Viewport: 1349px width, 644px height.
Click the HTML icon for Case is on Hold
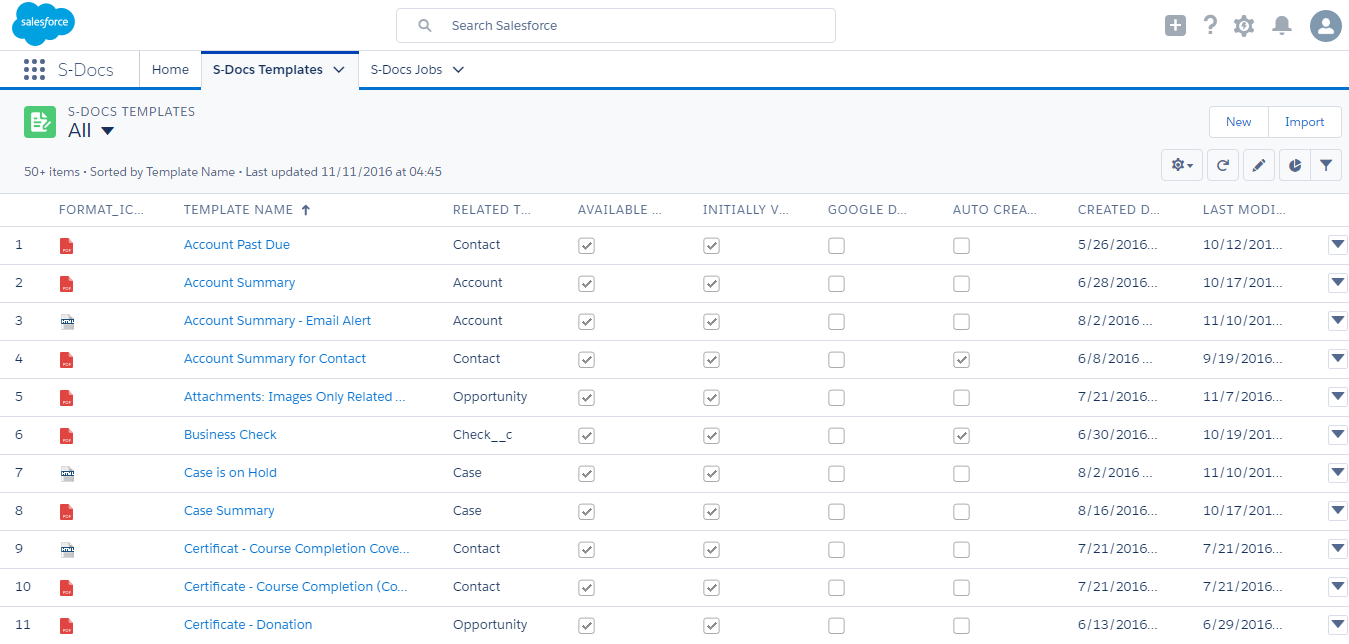tap(67, 474)
